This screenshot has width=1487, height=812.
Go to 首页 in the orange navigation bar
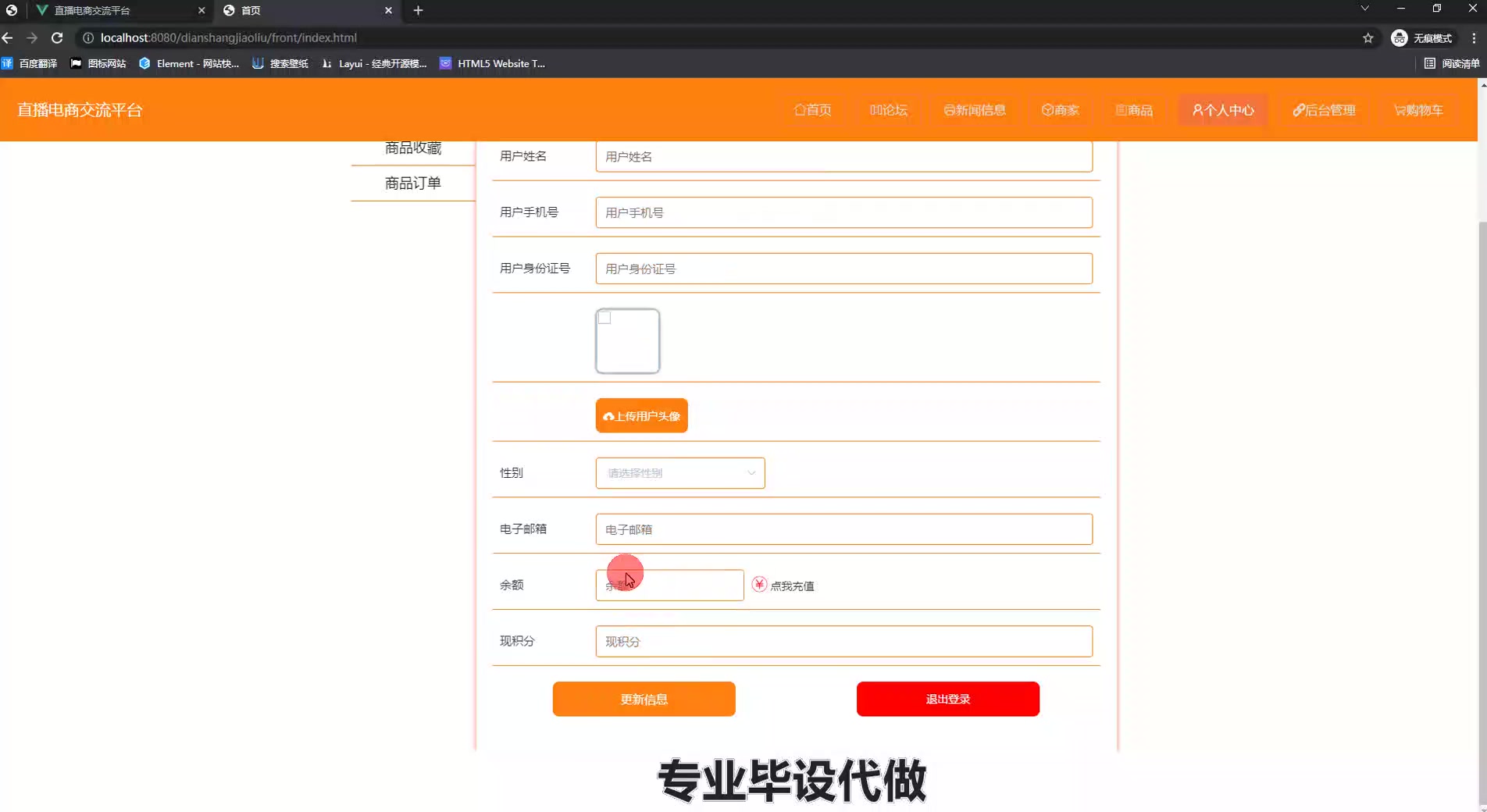coord(812,110)
